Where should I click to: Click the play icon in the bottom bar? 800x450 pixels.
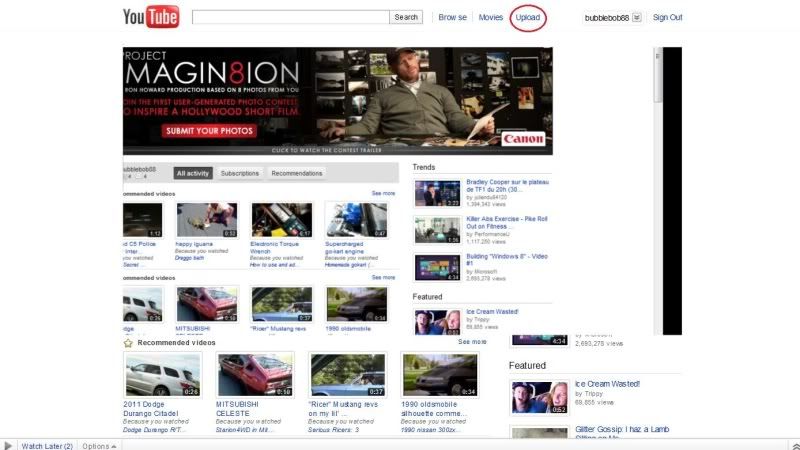coord(8,445)
